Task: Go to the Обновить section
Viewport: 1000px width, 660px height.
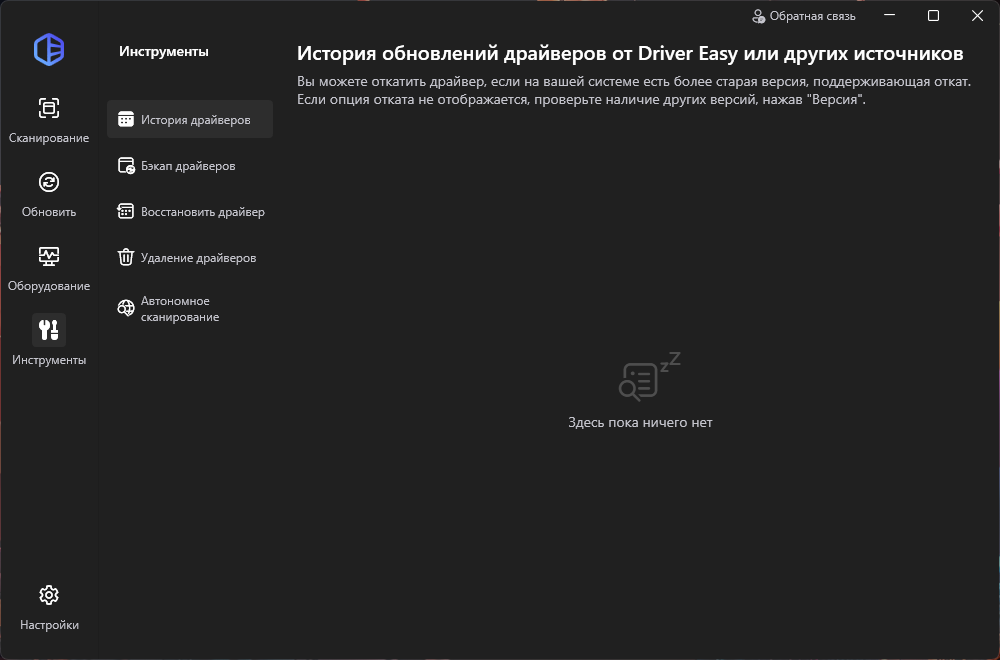Action: (49, 193)
